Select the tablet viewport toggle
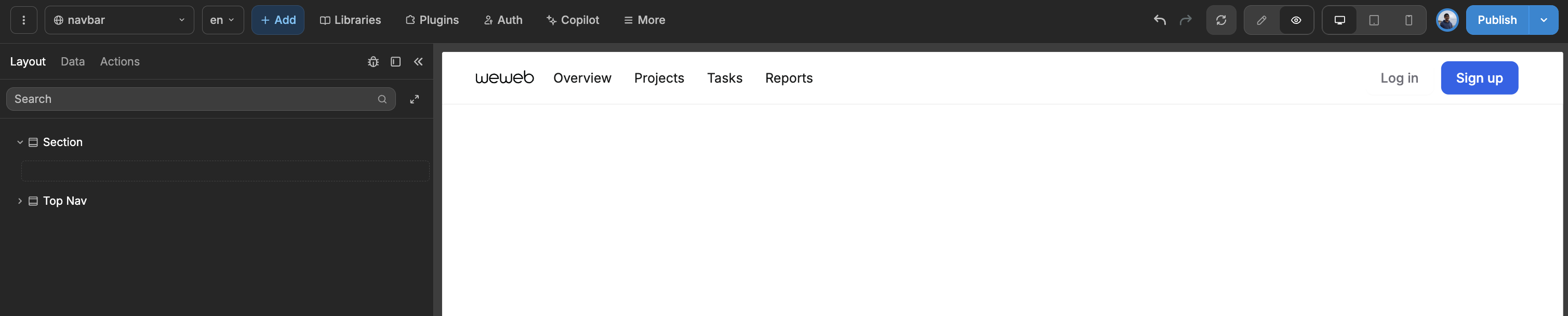The height and width of the screenshot is (316, 1568). [1374, 19]
